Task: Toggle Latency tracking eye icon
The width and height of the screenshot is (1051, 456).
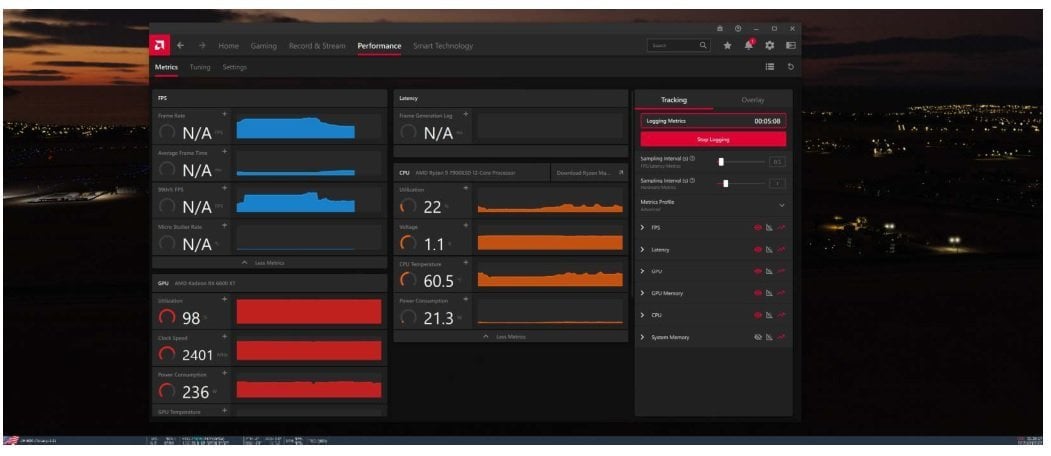Action: (758, 249)
